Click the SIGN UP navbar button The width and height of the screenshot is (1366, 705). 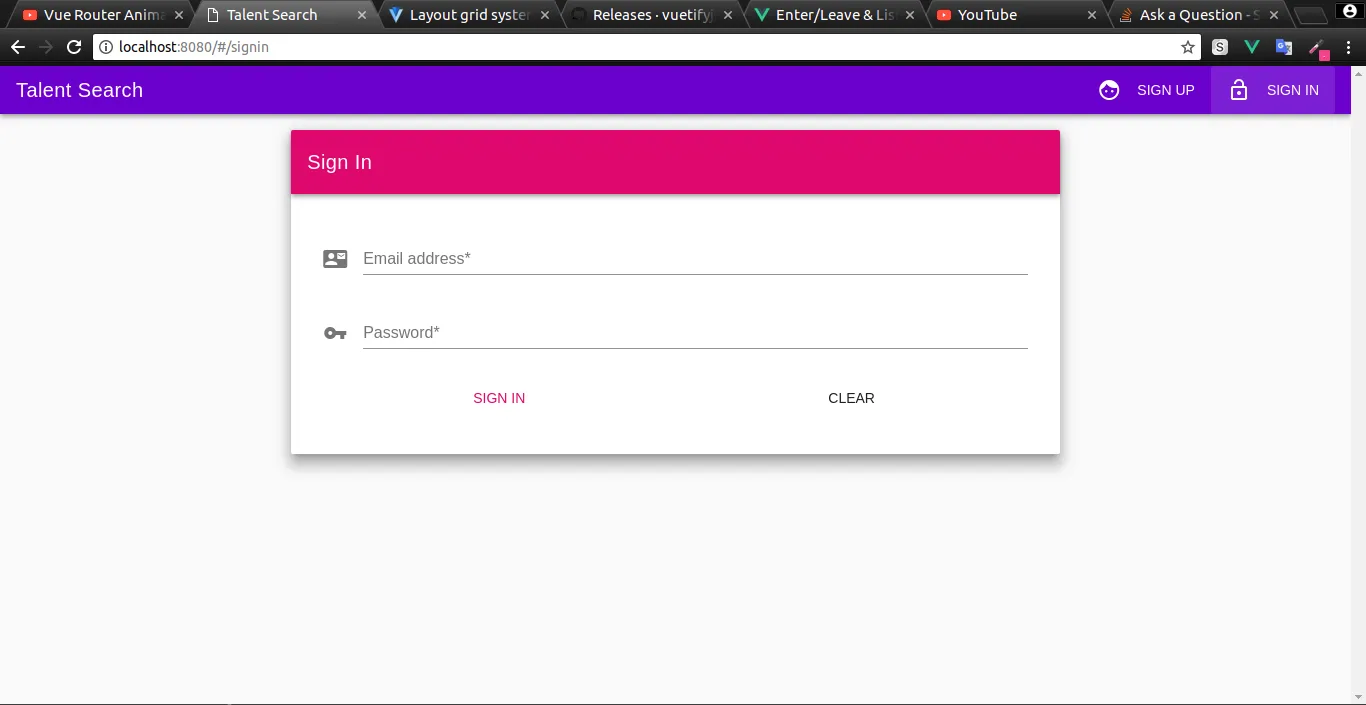pyautogui.click(x=1146, y=90)
